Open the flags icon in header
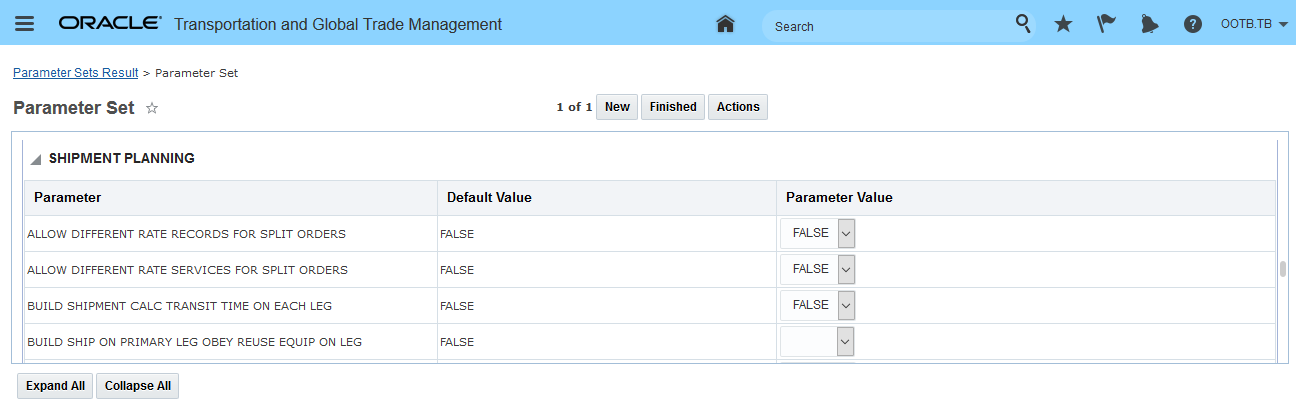 click(x=1106, y=24)
